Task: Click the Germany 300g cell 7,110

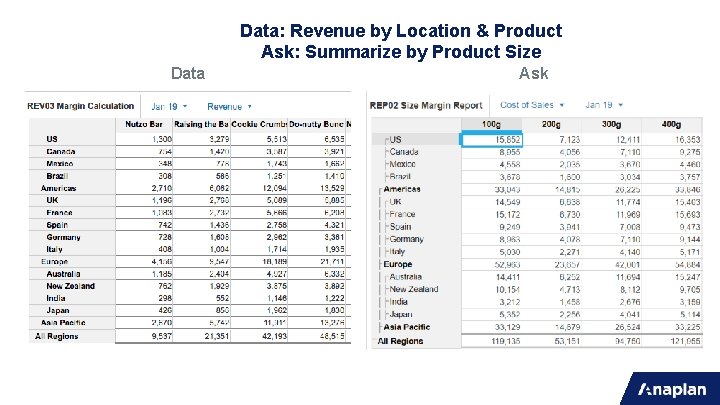Action: tap(611, 239)
